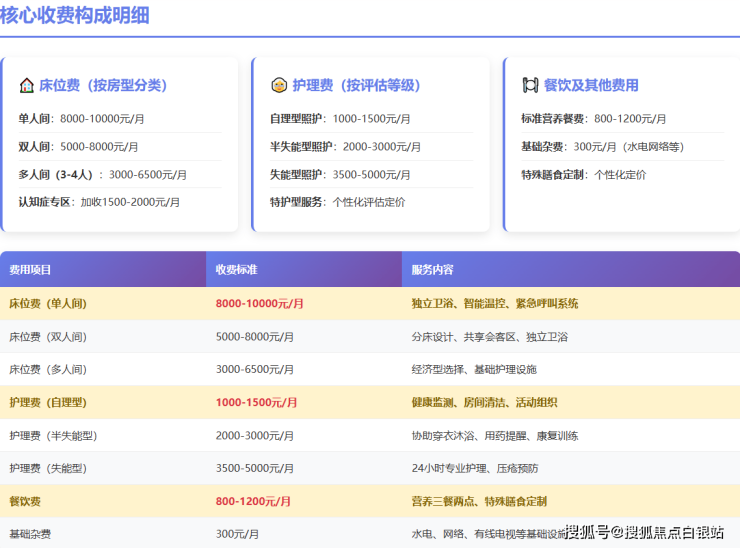Click the house icon beside 床位费 heading
Screen dimensions: 740x548
[27, 86]
